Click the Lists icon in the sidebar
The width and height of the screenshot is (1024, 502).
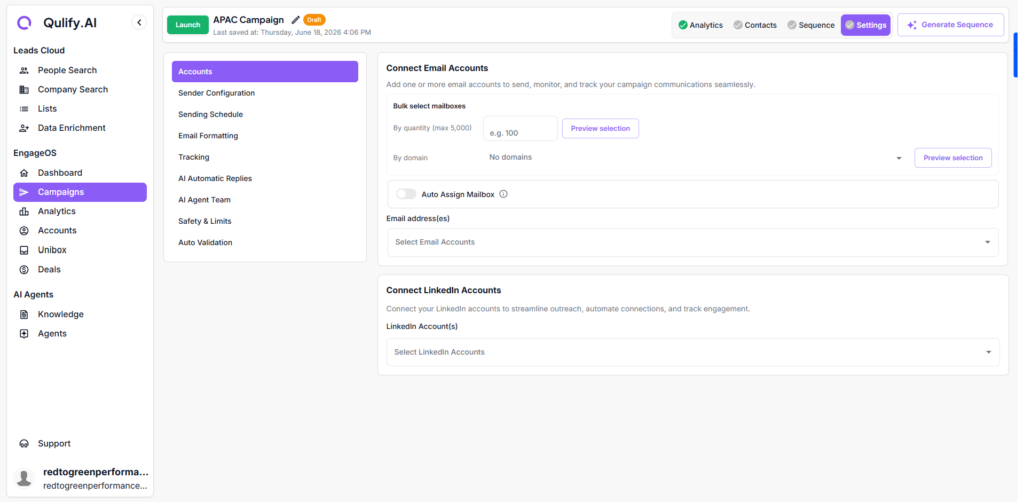coord(24,109)
